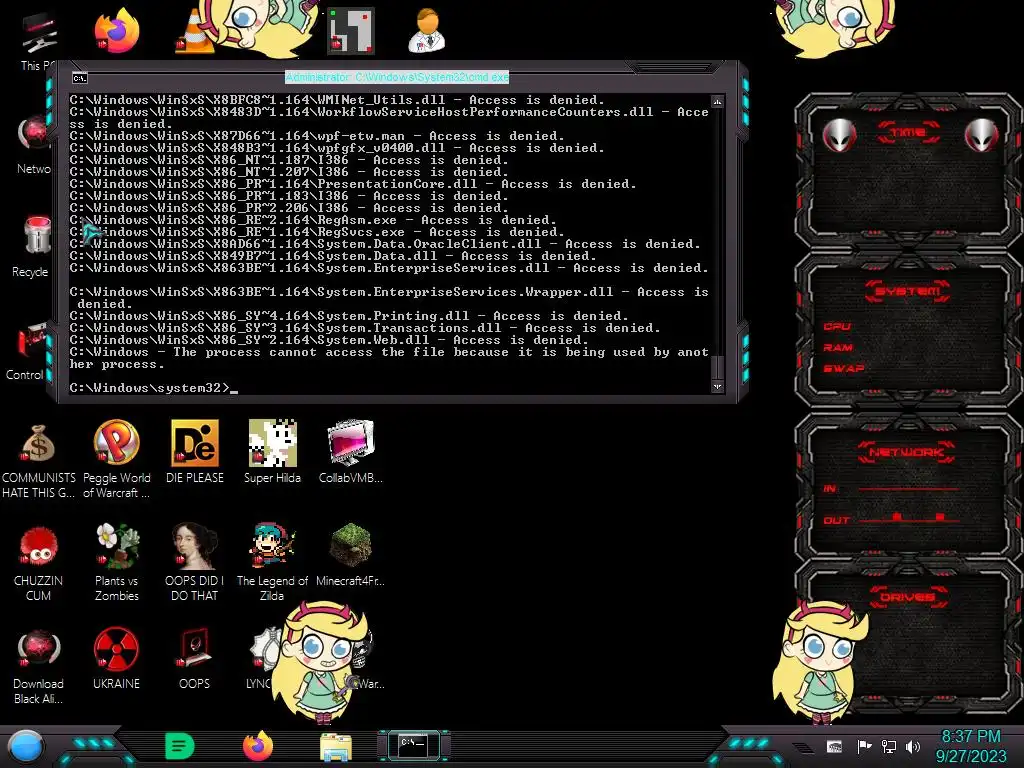This screenshot has width=1024, height=768.
Task: Click the C:\Windows\system32> prompt line
Action: [x=153, y=388]
